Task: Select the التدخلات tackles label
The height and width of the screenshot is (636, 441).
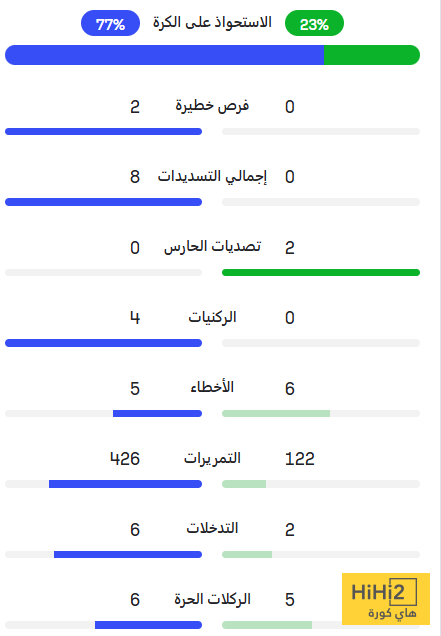Action: (x=212, y=528)
